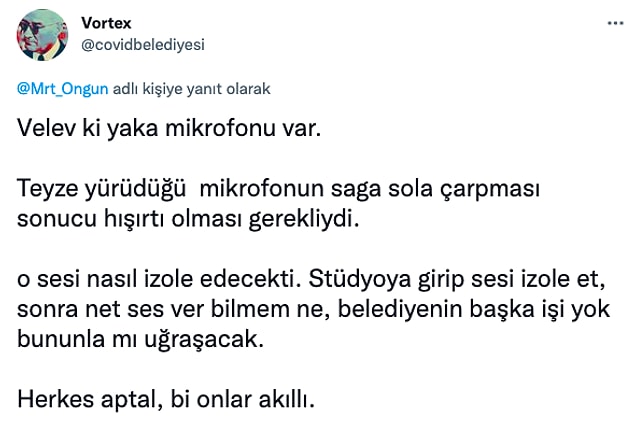Open the tweet's more options menu
Screen dimensions: 635x423
point(615,23)
